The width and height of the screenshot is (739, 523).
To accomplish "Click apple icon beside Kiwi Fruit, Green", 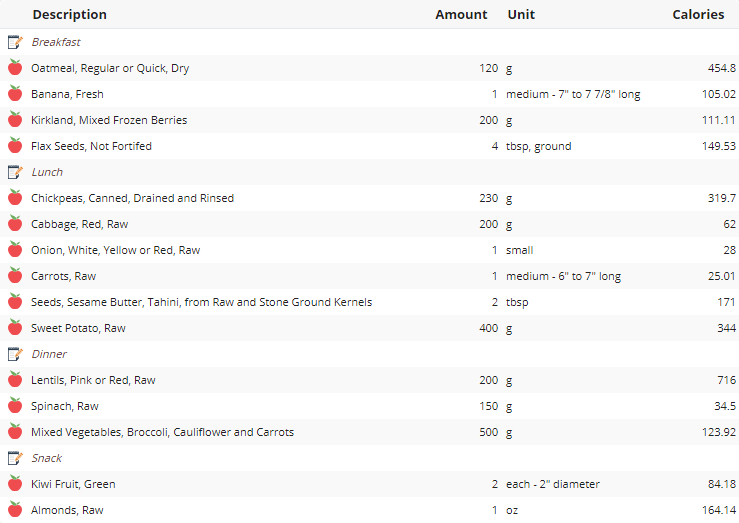I will point(15,483).
